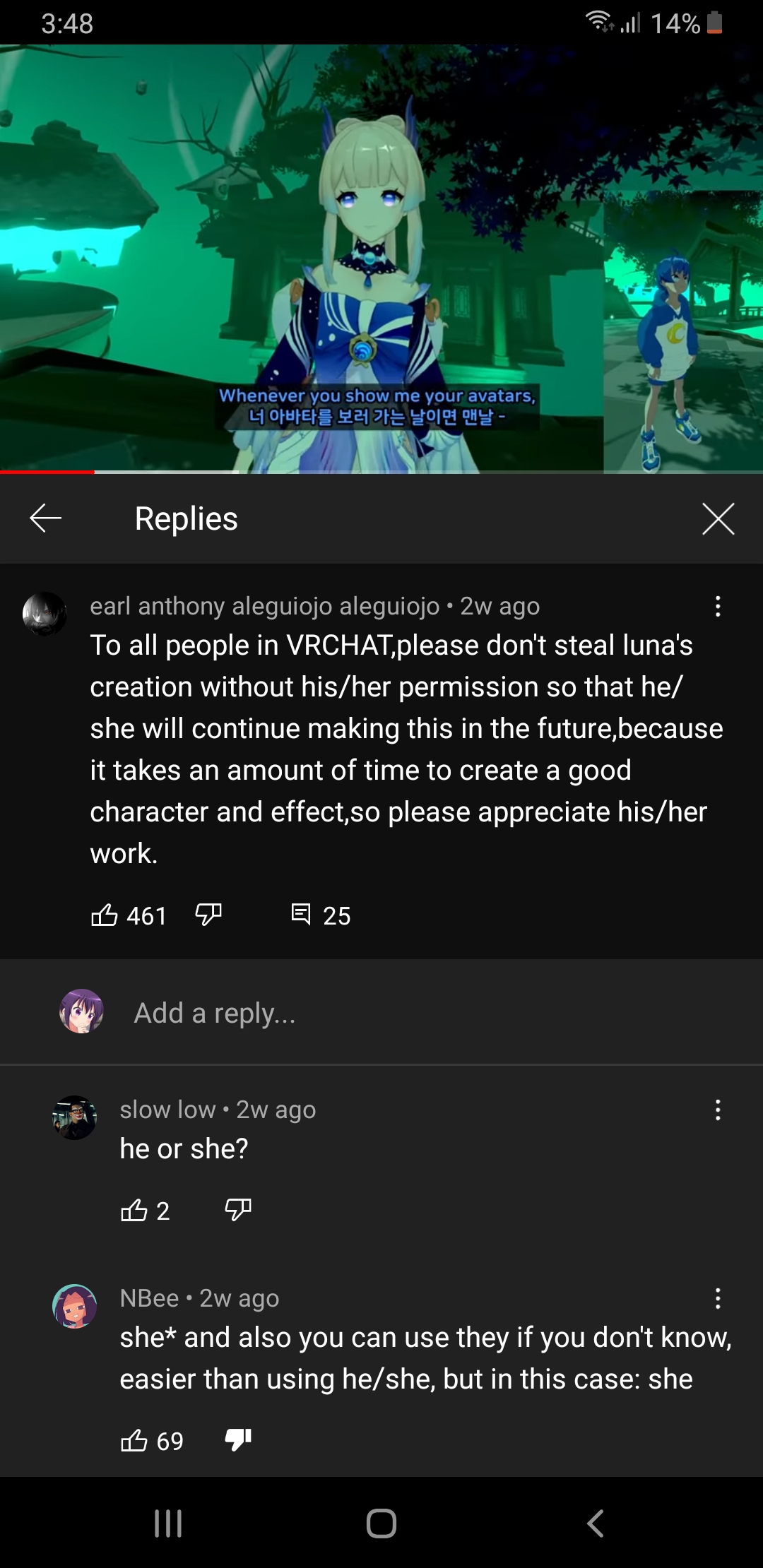Open Android recent apps button

168,1524
